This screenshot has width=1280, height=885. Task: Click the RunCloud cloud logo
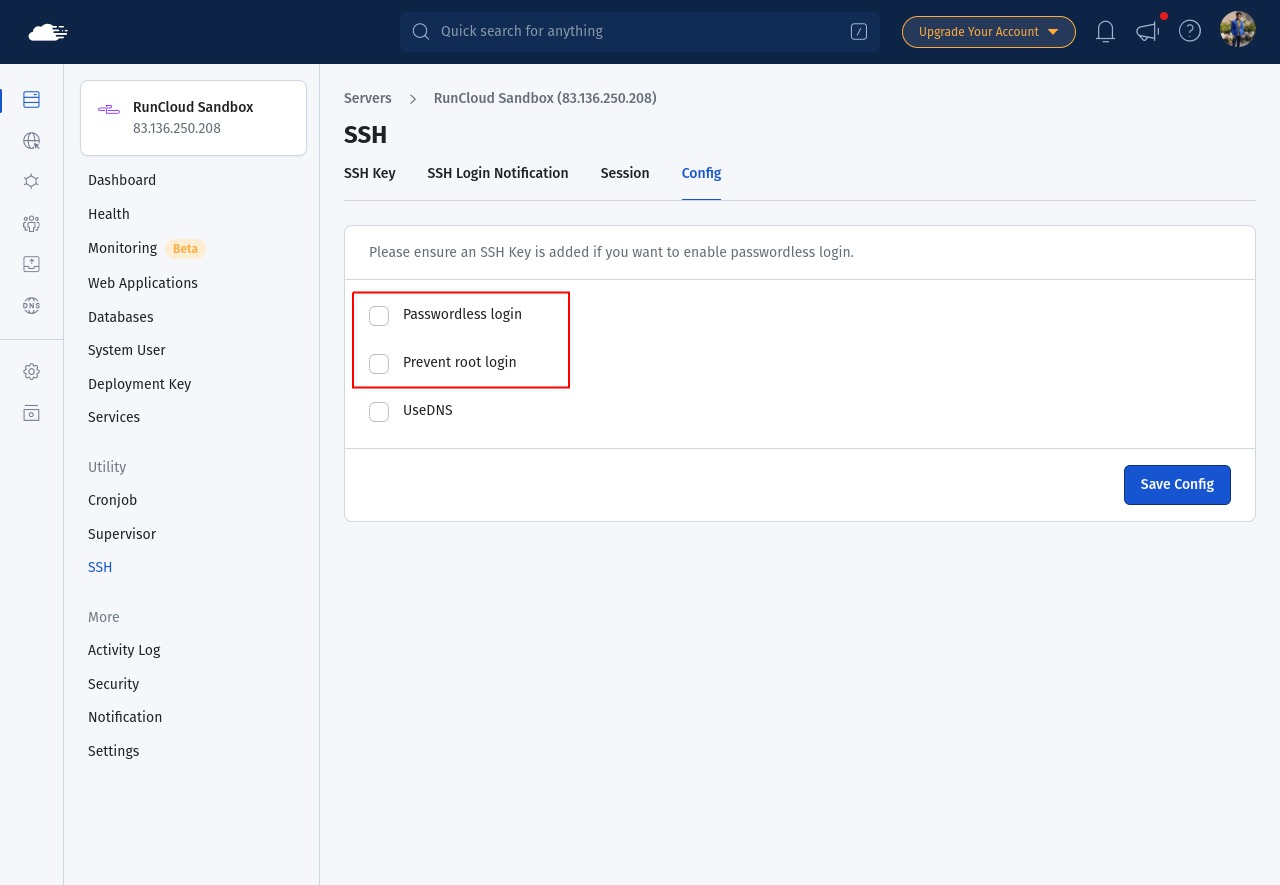tap(48, 32)
